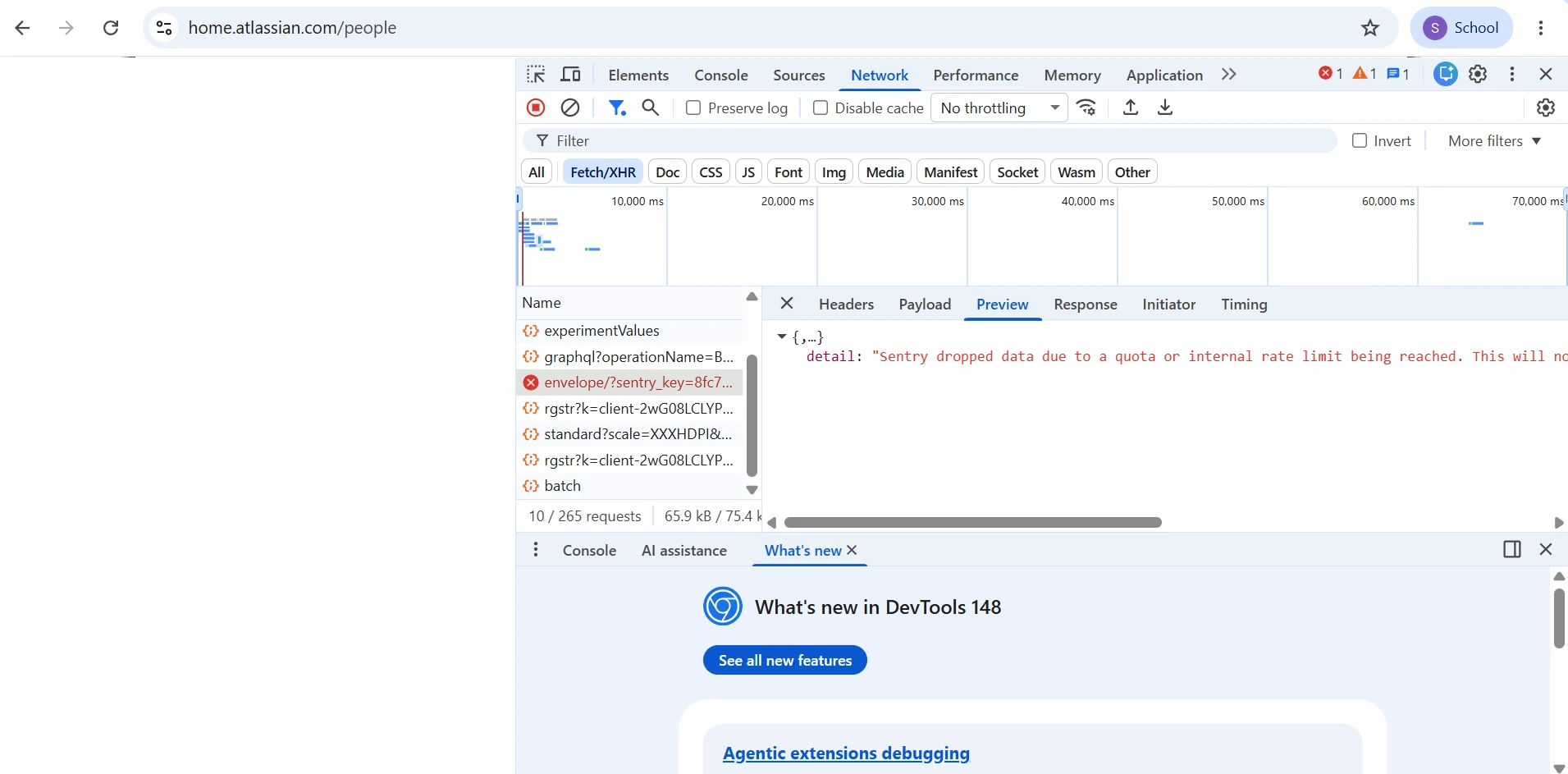This screenshot has width=1568, height=774.
Task: View site information icon in address bar
Action: [x=164, y=28]
